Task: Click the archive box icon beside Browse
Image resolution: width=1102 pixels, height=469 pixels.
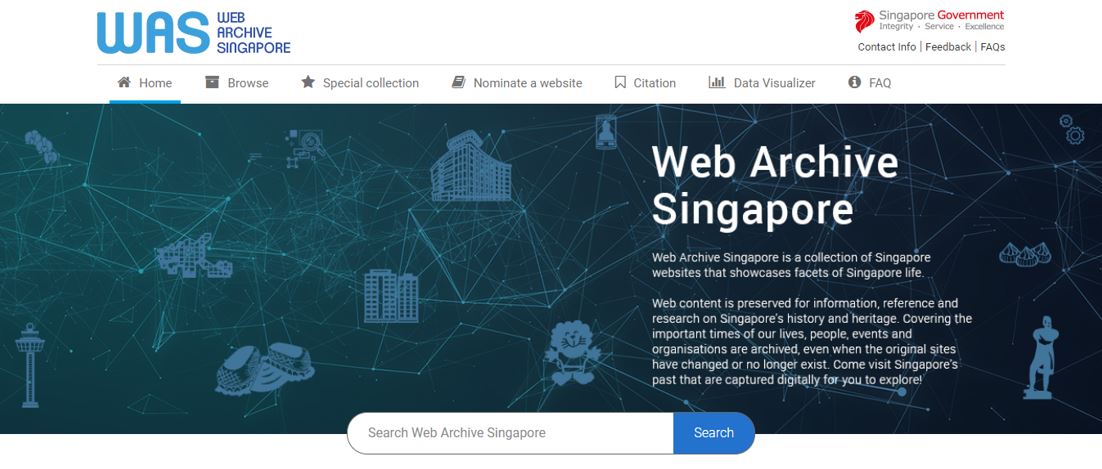Action: click(x=212, y=82)
